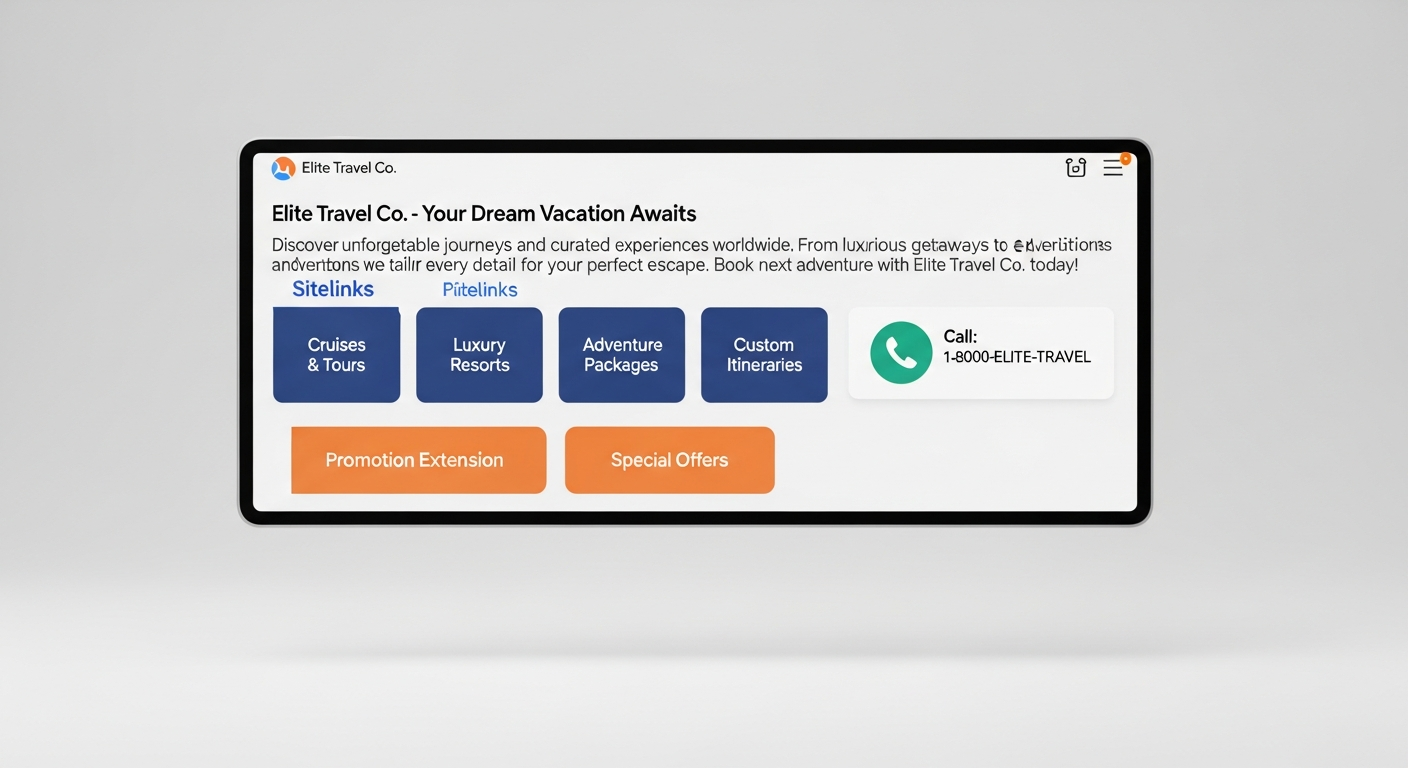Image resolution: width=1408 pixels, height=768 pixels.
Task: Click the Elite Travel Co. globe logo
Action: (x=283, y=168)
